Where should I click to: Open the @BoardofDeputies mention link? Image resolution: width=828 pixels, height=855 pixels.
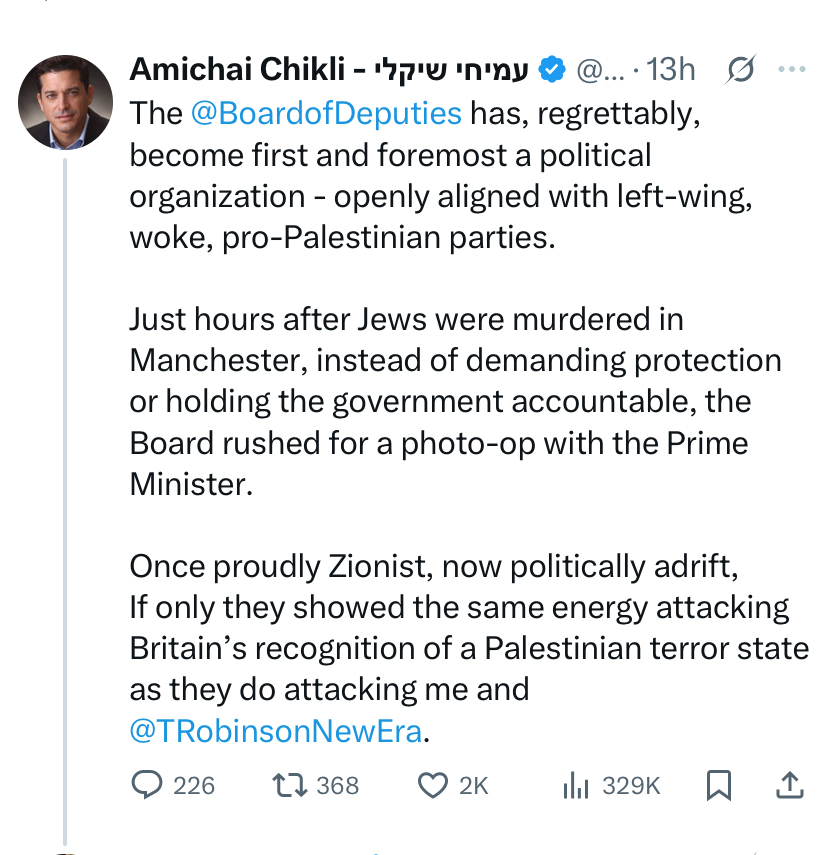(x=325, y=113)
